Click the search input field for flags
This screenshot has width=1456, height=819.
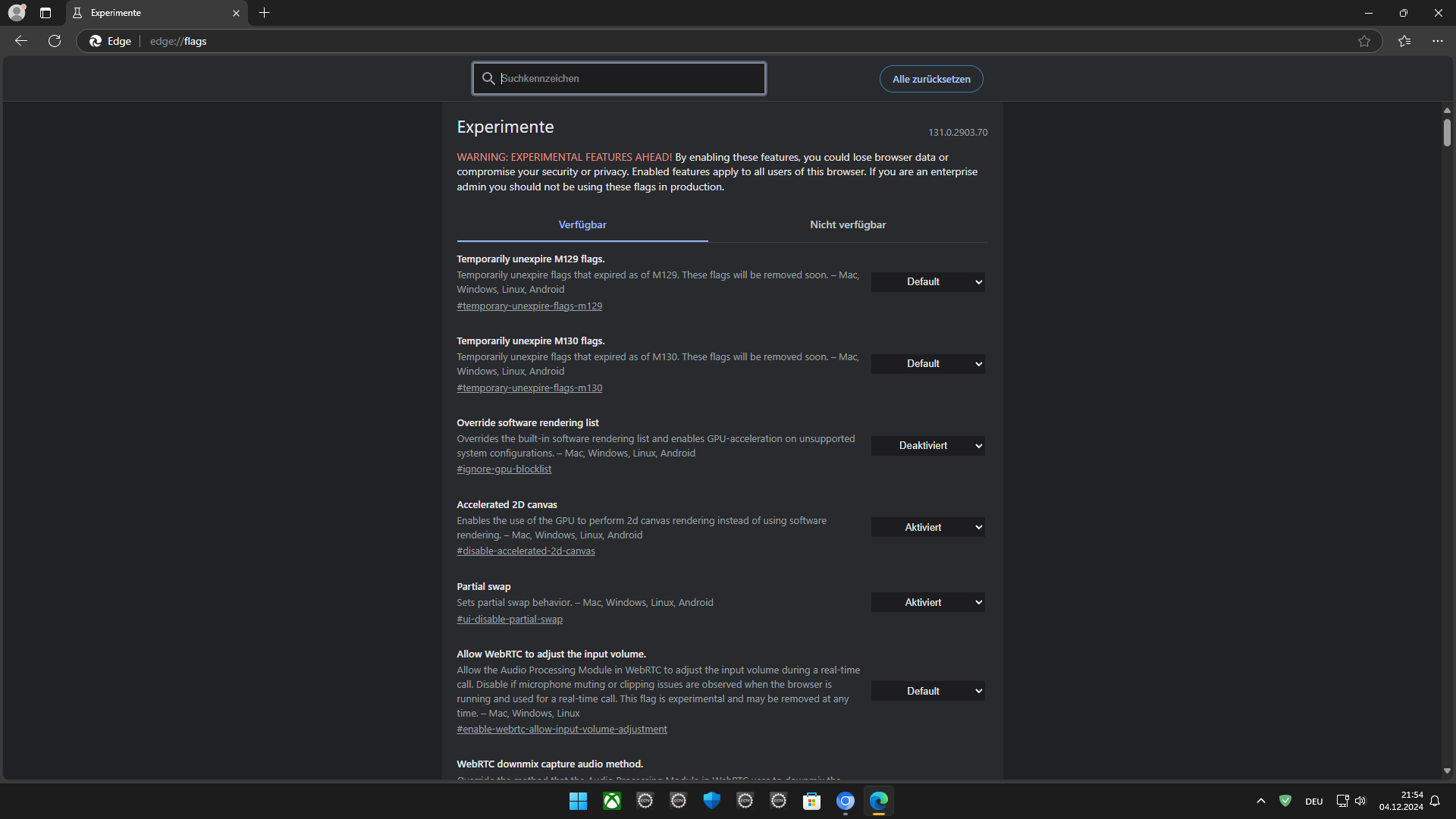619,78
